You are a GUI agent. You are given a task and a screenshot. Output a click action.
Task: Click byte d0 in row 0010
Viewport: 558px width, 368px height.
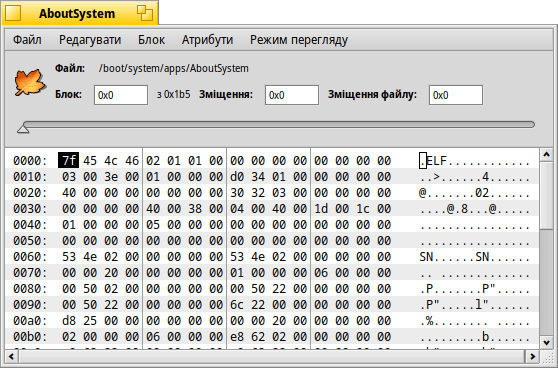pyautogui.click(x=237, y=177)
